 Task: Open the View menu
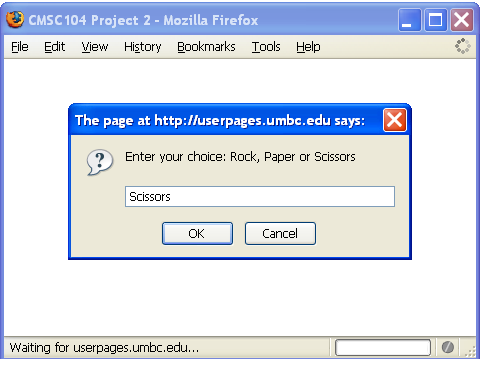click(x=95, y=47)
